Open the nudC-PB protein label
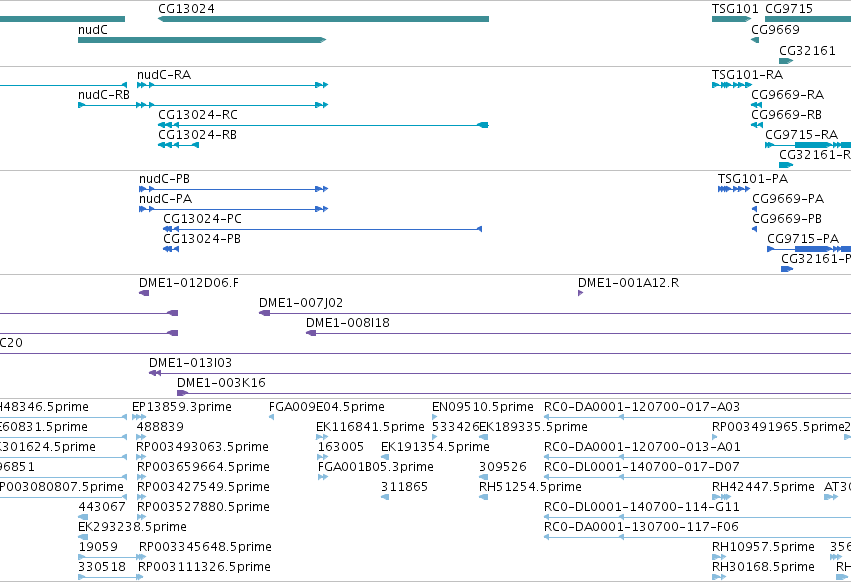 tap(164, 179)
